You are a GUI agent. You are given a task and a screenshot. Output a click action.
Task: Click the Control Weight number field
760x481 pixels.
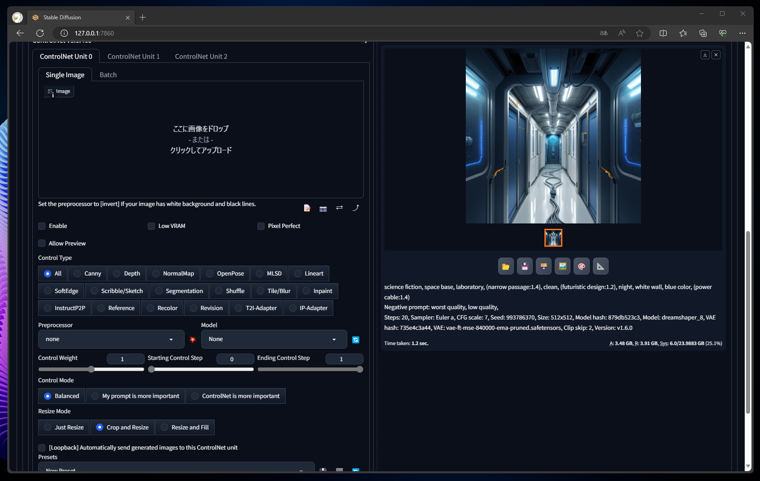[125, 359]
